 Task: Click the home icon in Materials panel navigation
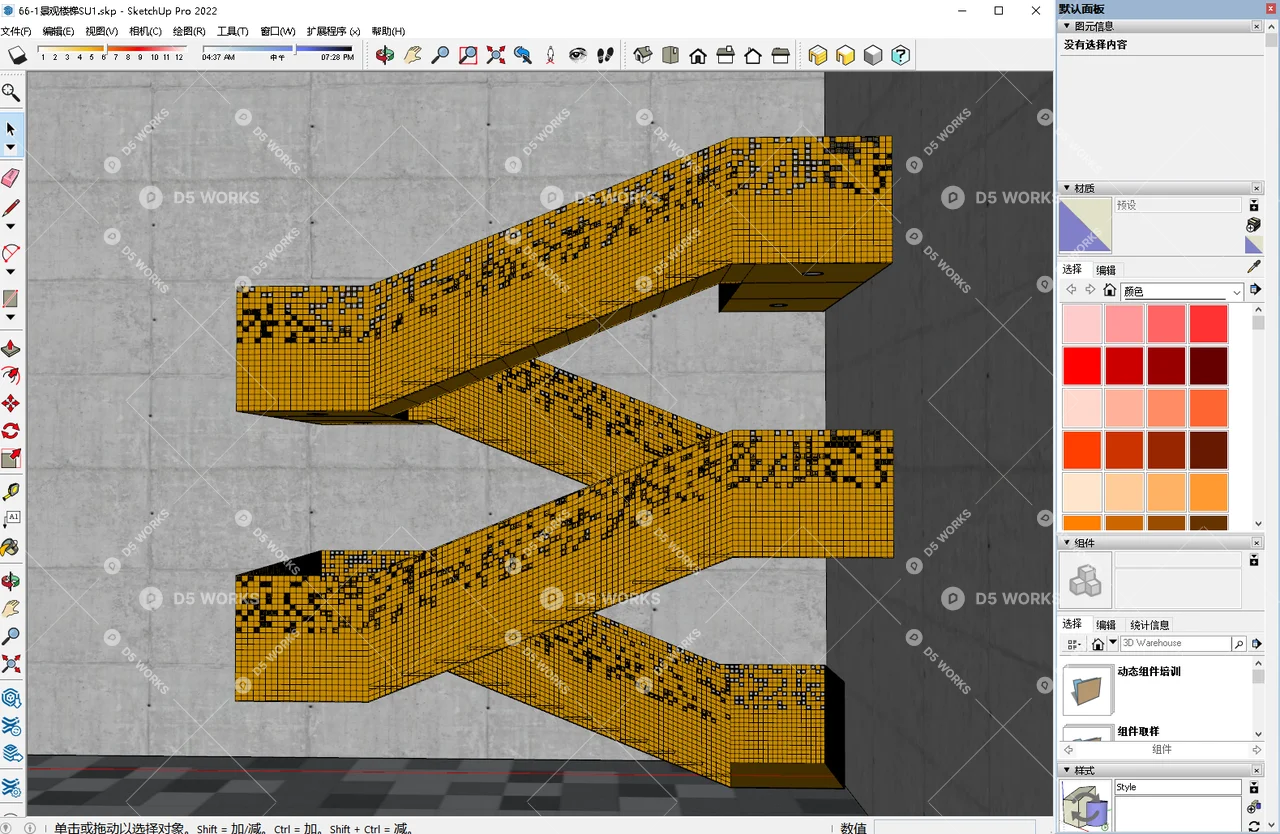tap(1110, 290)
